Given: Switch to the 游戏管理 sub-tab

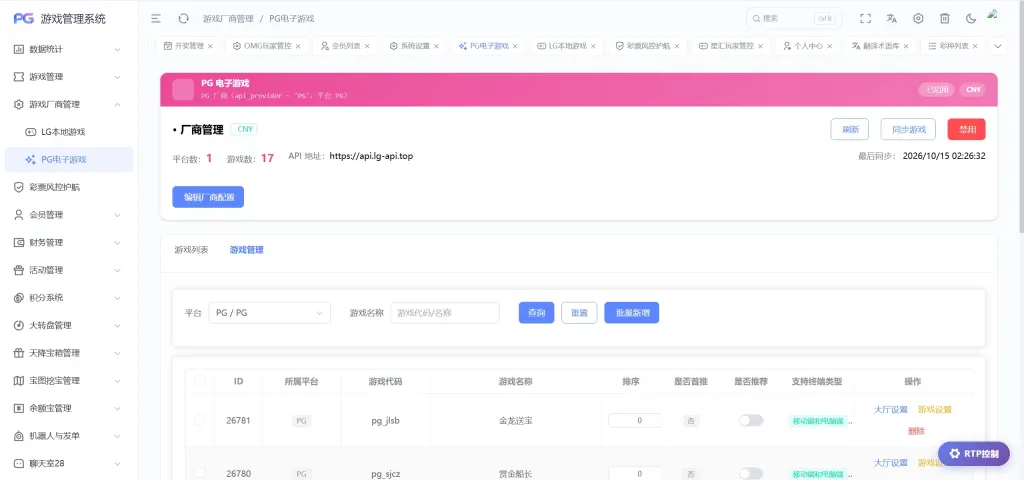Looking at the screenshot, I should click(247, 250).
